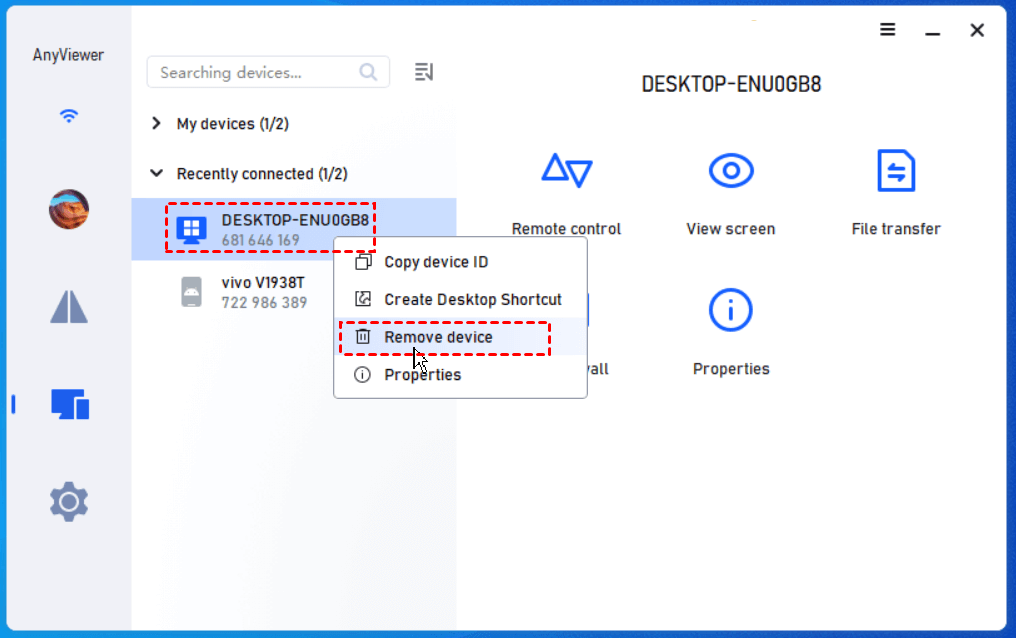Click the user profile avatar

[69, 209]
